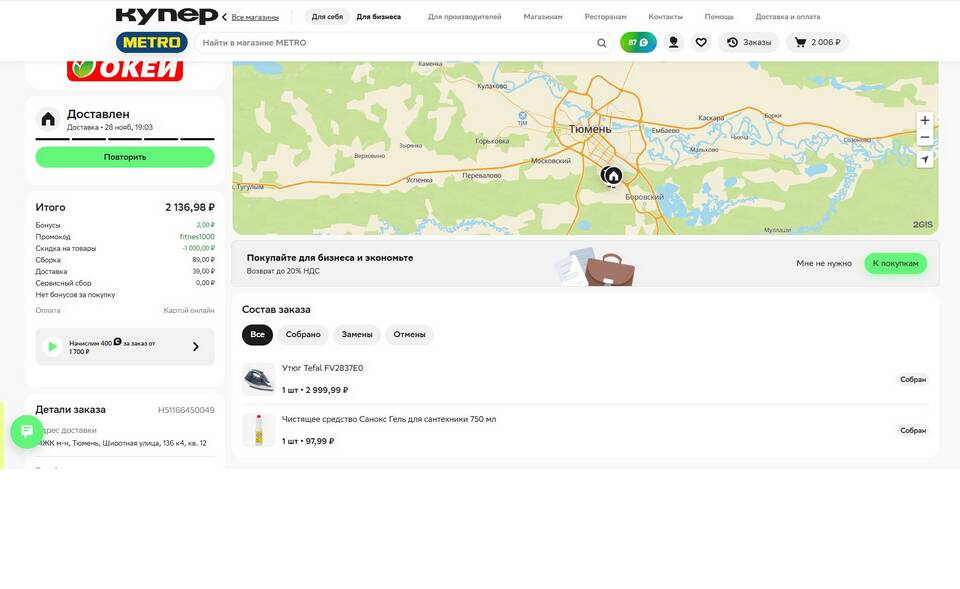Screen dimensions: 960x589
Task: Zoom in on the map
Action: point(924,120)
